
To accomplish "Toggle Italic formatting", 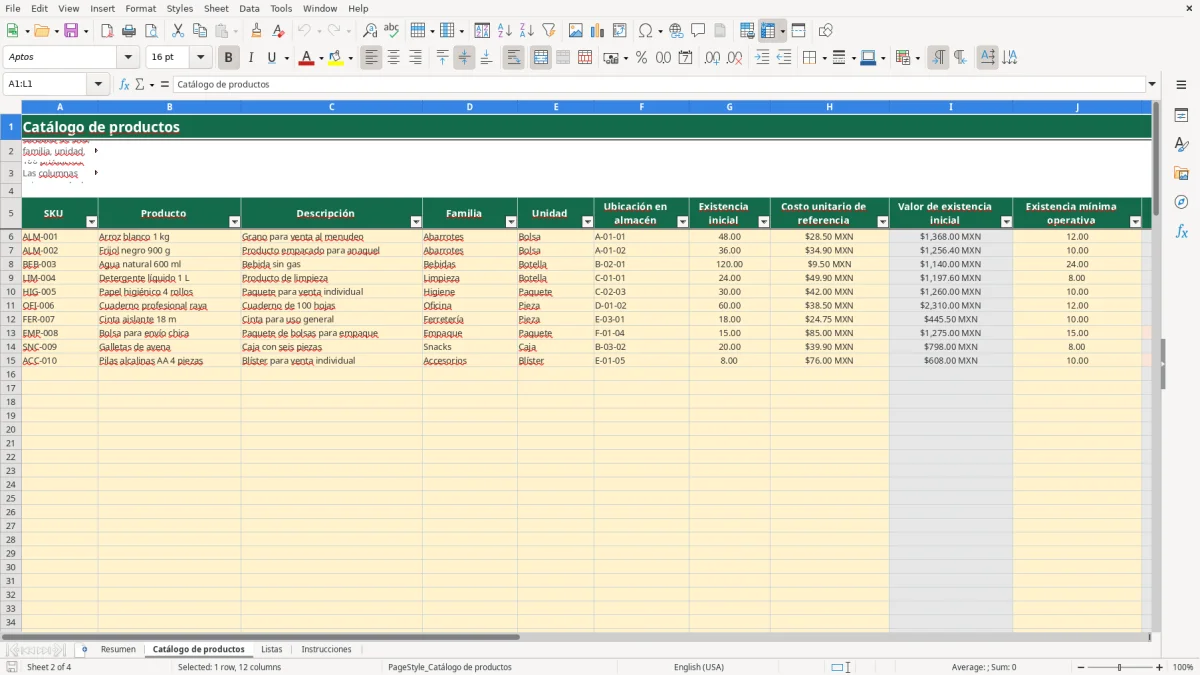I will click(x=250, y=58).
